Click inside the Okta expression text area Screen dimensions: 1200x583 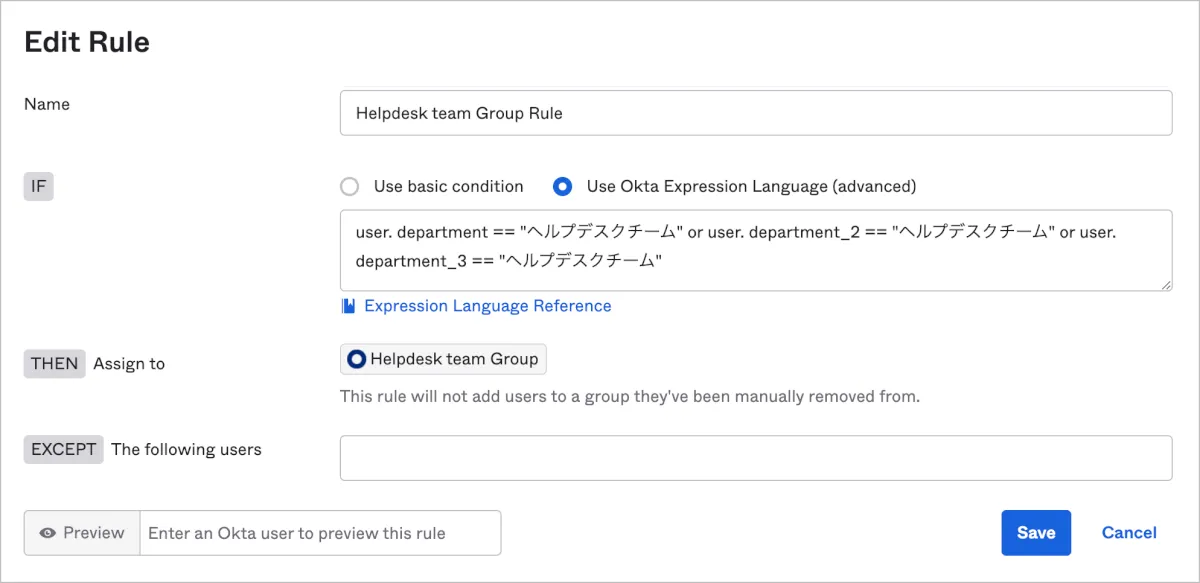(x=755, y=250)
